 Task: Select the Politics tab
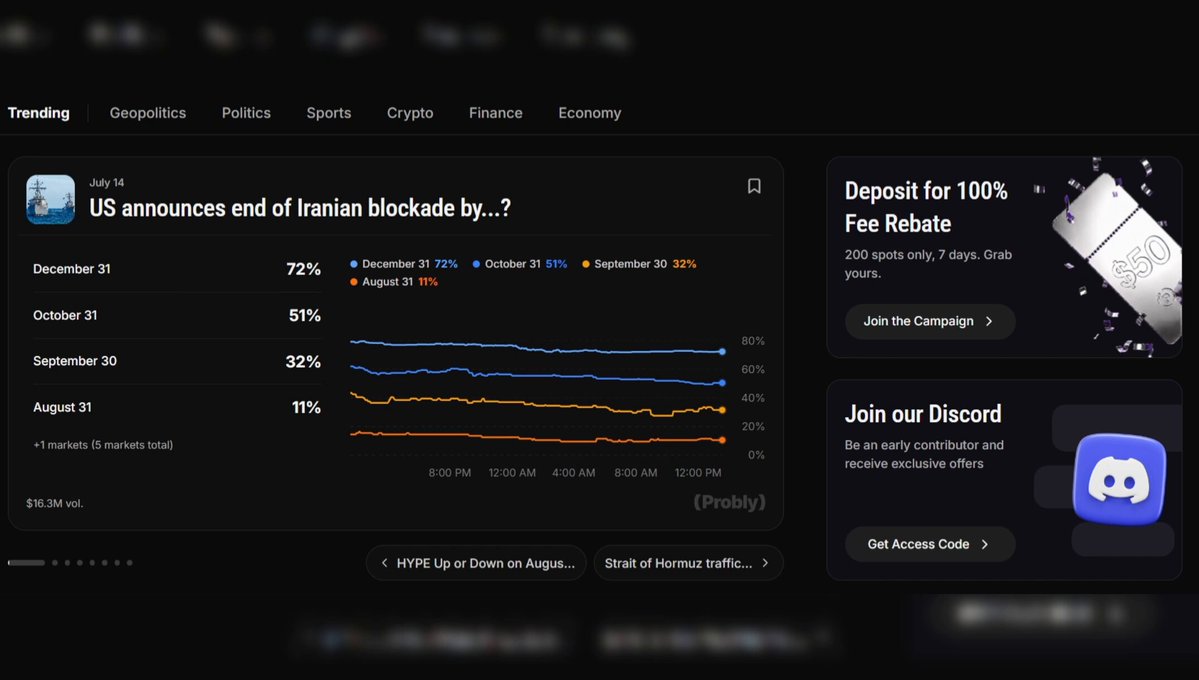[246, 113]
